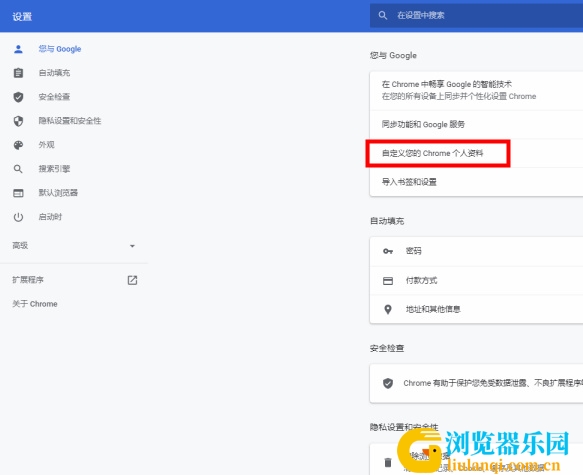The width and height of the screenshot is (583, 475).
Task: Click the Chrome 有助于保护您免受数据泄露 text
Action: (x=493, y=383)
